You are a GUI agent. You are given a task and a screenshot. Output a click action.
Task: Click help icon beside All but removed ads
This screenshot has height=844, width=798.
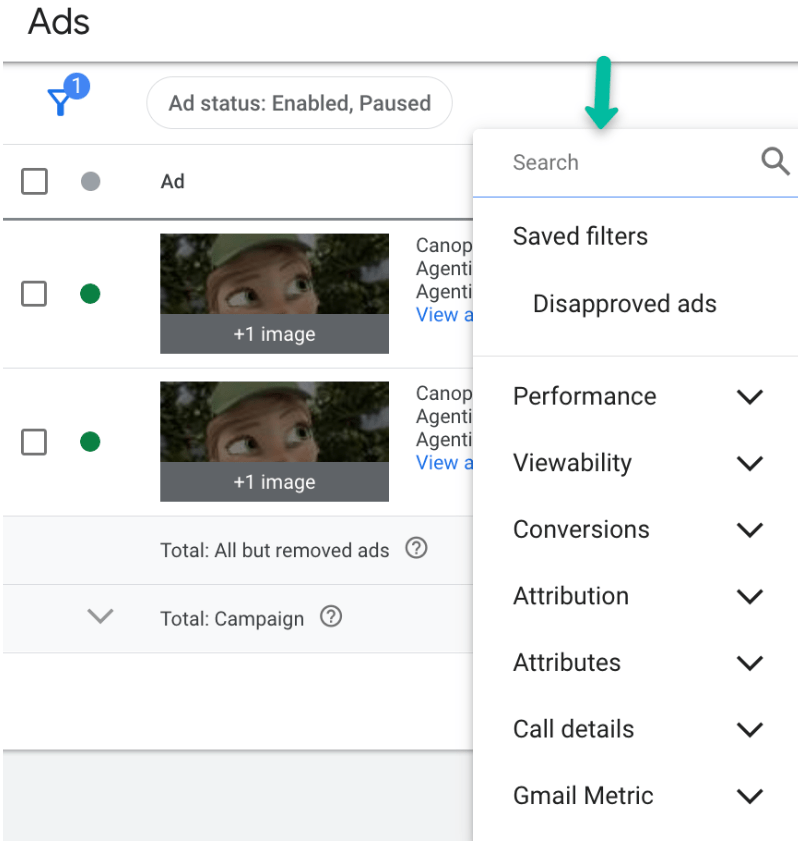tap(416, 549)
